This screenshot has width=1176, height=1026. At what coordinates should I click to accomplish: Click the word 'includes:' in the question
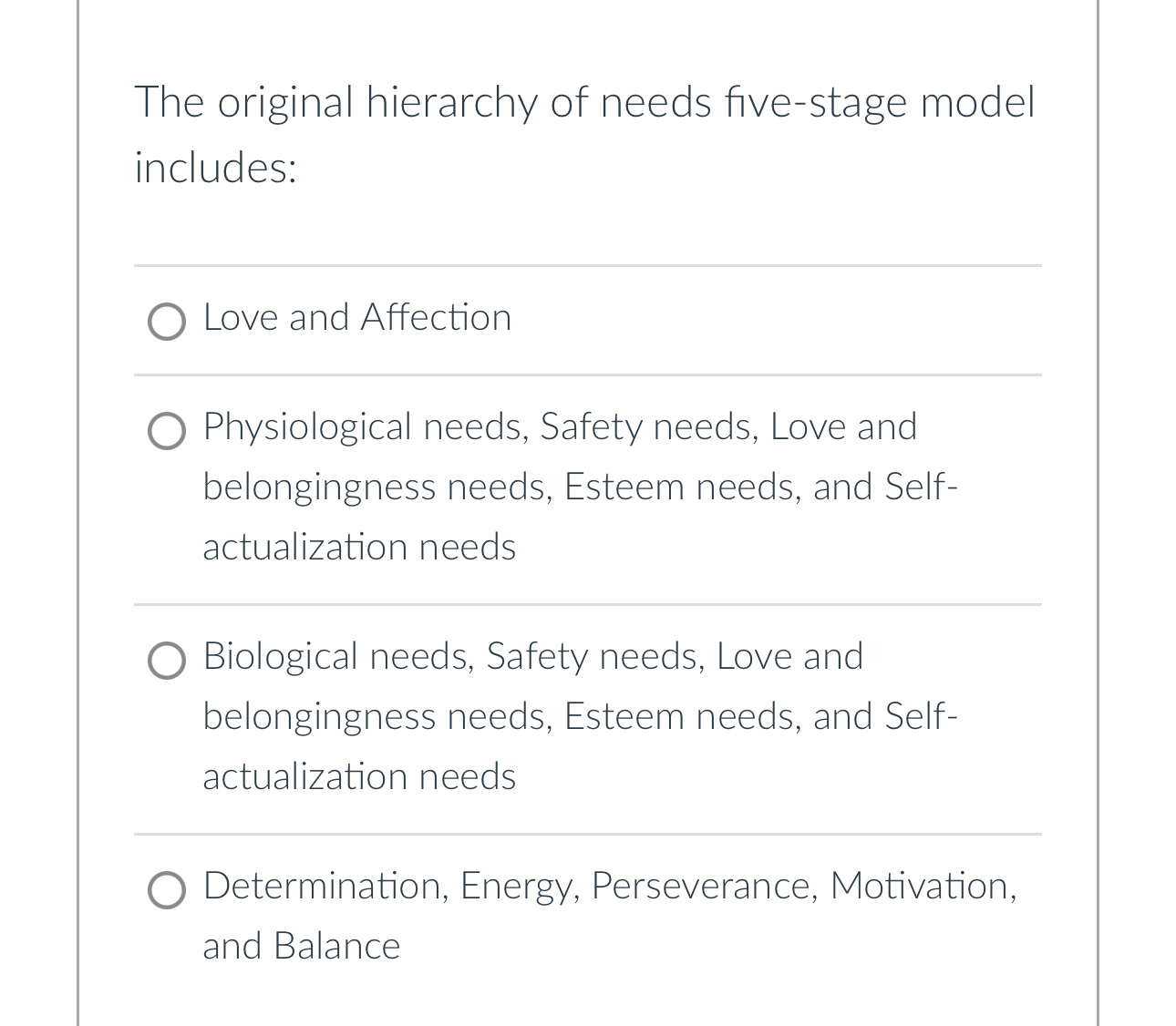(x=215, y=166)
